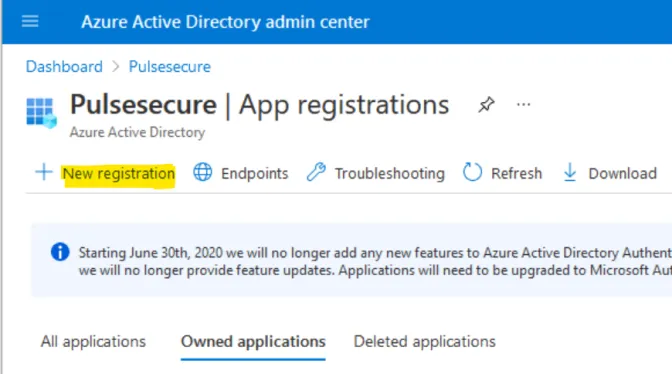
Task: Open the ellipsis more options menu
Action: (x=523, y=105)
